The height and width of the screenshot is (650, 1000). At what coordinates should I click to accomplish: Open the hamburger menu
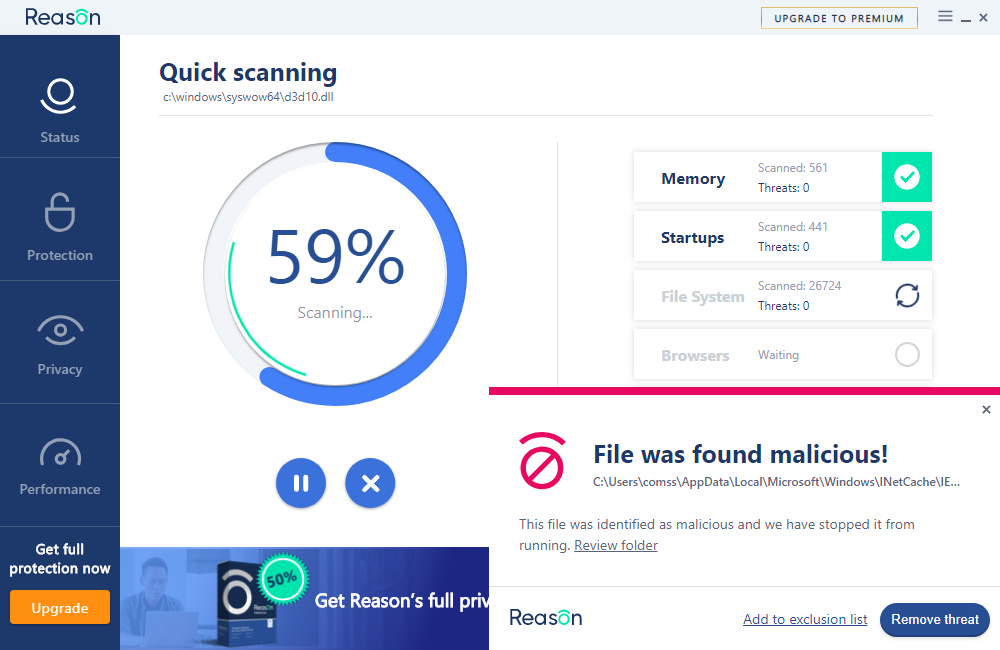(x=945, y=16)
